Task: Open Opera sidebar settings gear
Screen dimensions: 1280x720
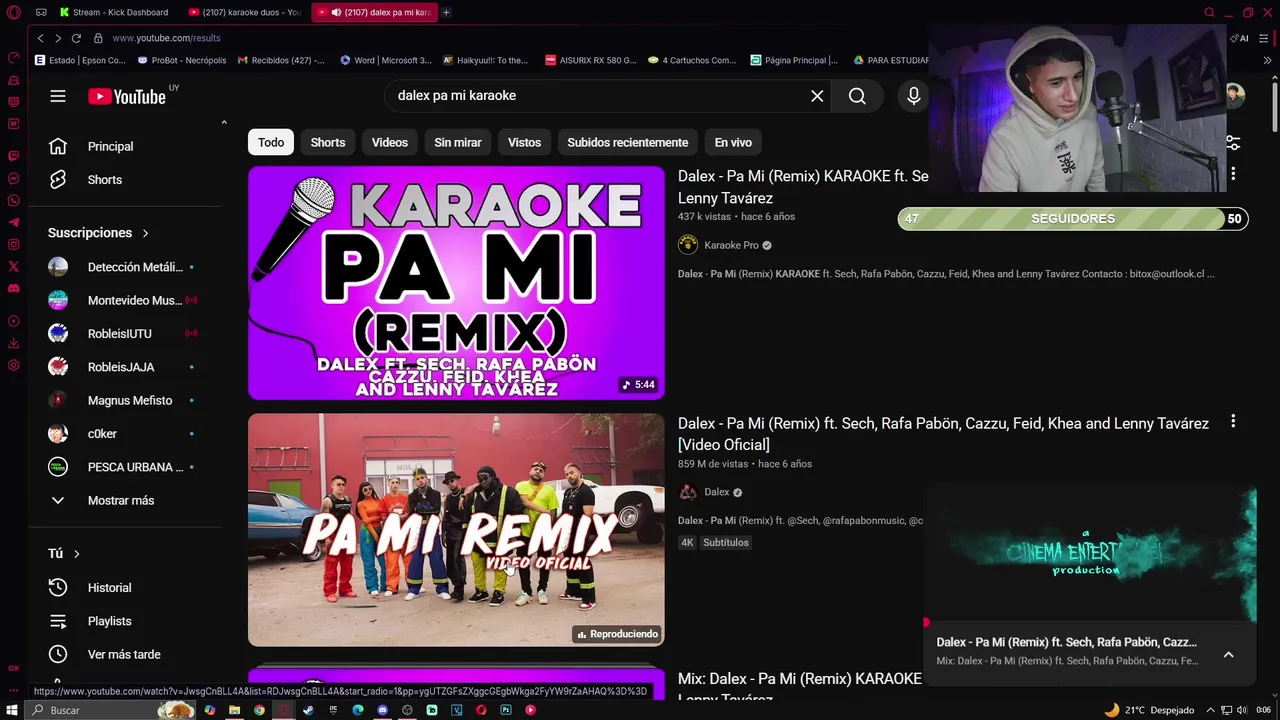Action: (14, 365)
